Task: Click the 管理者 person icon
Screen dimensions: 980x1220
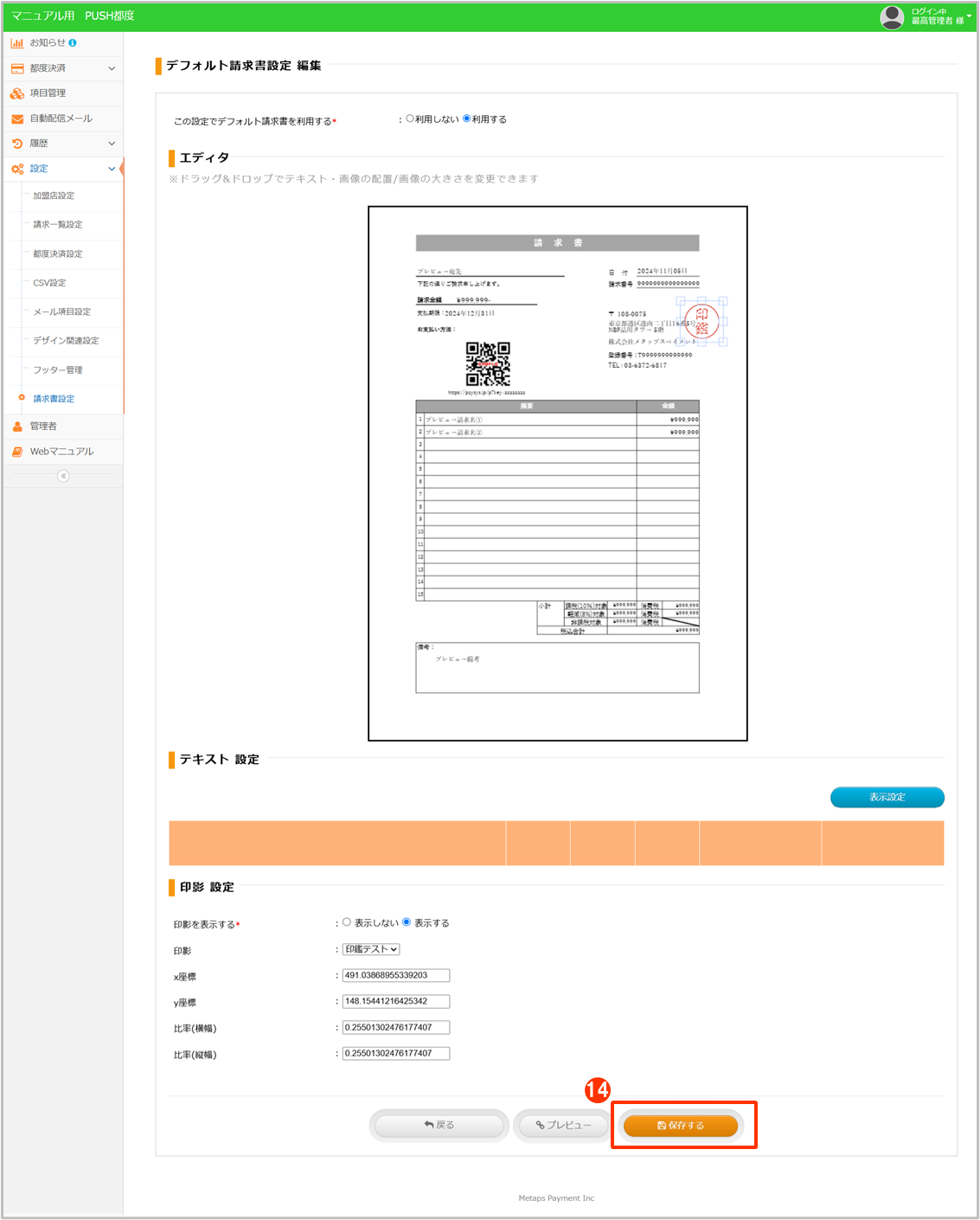Action: 17,427
